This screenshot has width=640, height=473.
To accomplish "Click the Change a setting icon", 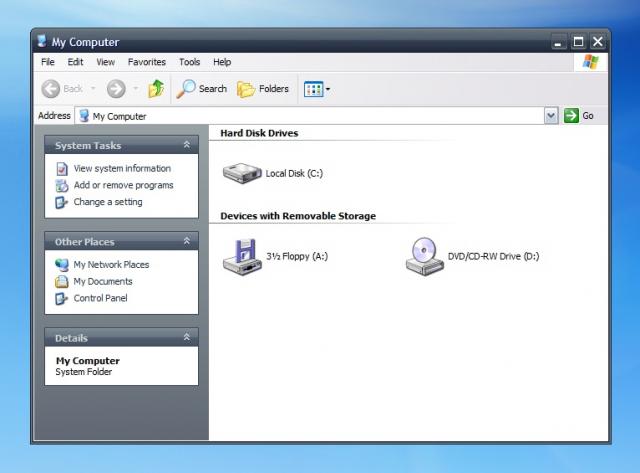I will [x=61, y=202].
